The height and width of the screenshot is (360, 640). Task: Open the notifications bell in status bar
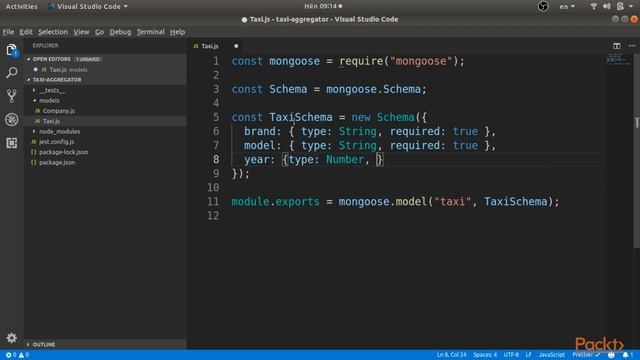click(x=627, y=355)
